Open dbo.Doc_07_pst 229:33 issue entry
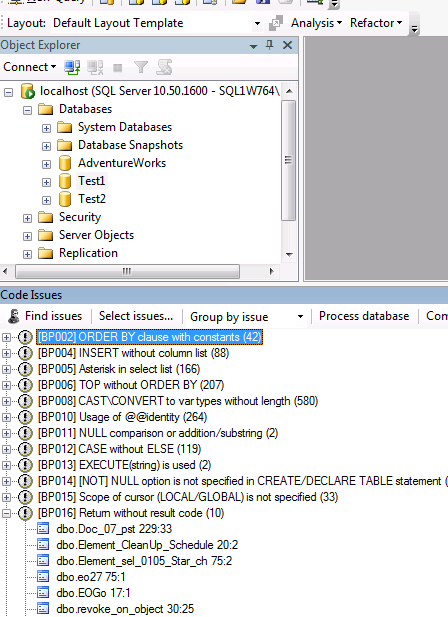The width and height of the screenshot is (448, 617). 114,529
